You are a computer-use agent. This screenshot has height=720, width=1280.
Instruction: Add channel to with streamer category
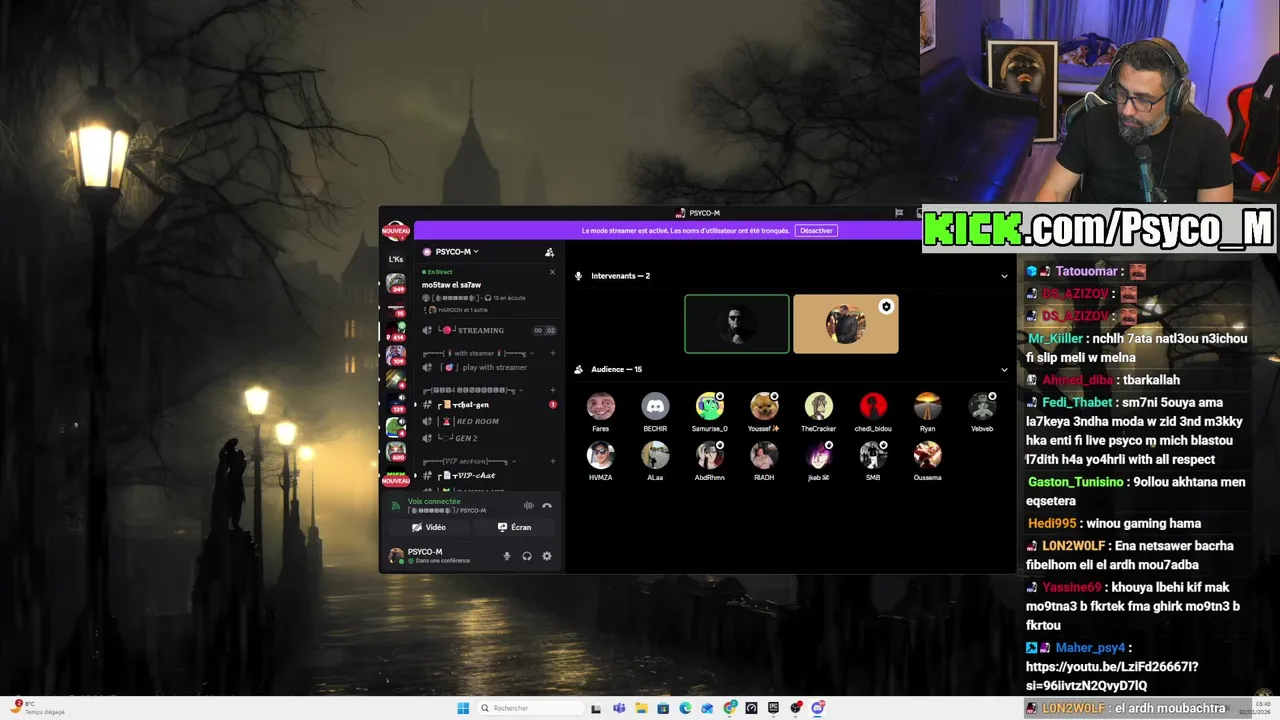click(553, 353)
